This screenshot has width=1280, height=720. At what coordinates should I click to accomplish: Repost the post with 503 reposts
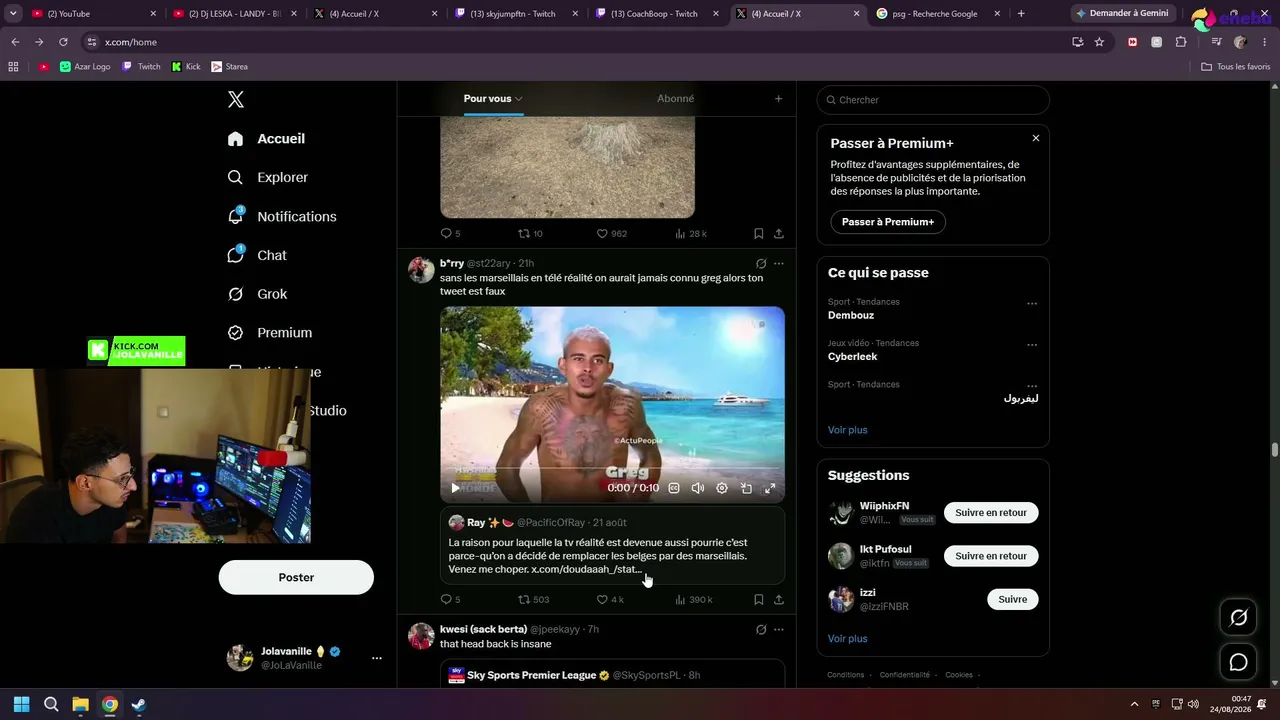pos(533,600)
